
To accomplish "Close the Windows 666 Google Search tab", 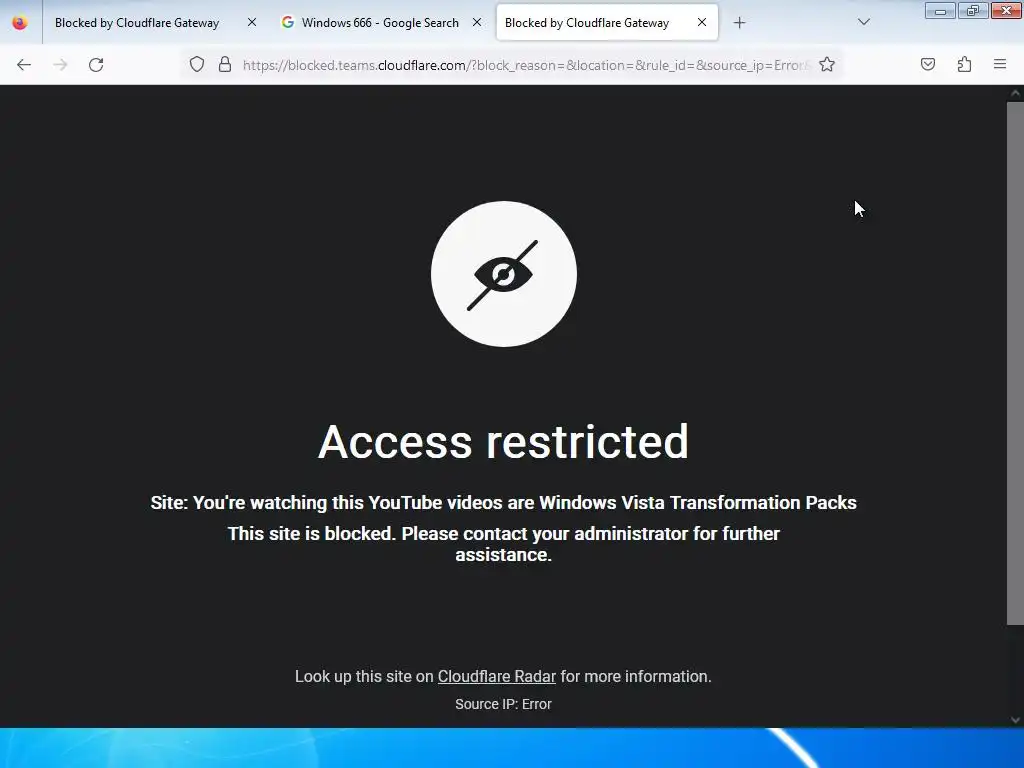I will click(477, 23).
